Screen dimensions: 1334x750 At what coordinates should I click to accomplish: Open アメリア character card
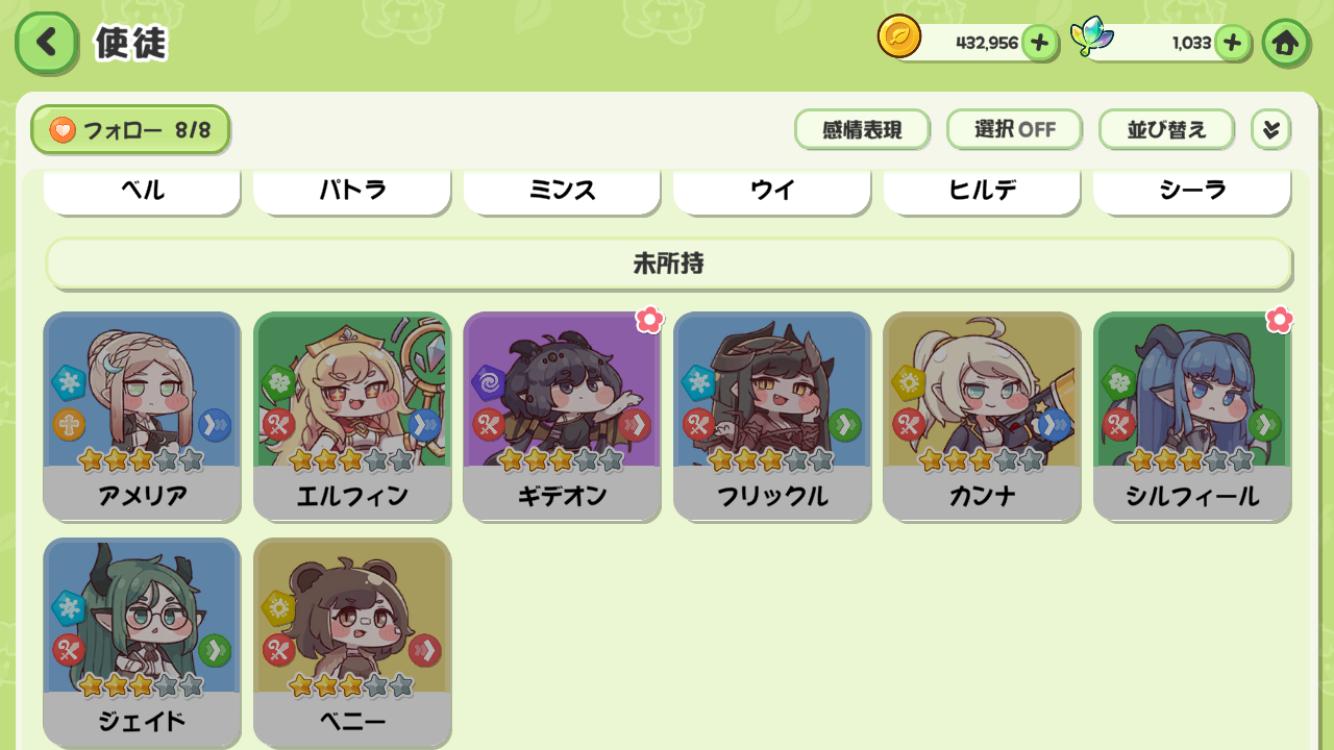142,416
